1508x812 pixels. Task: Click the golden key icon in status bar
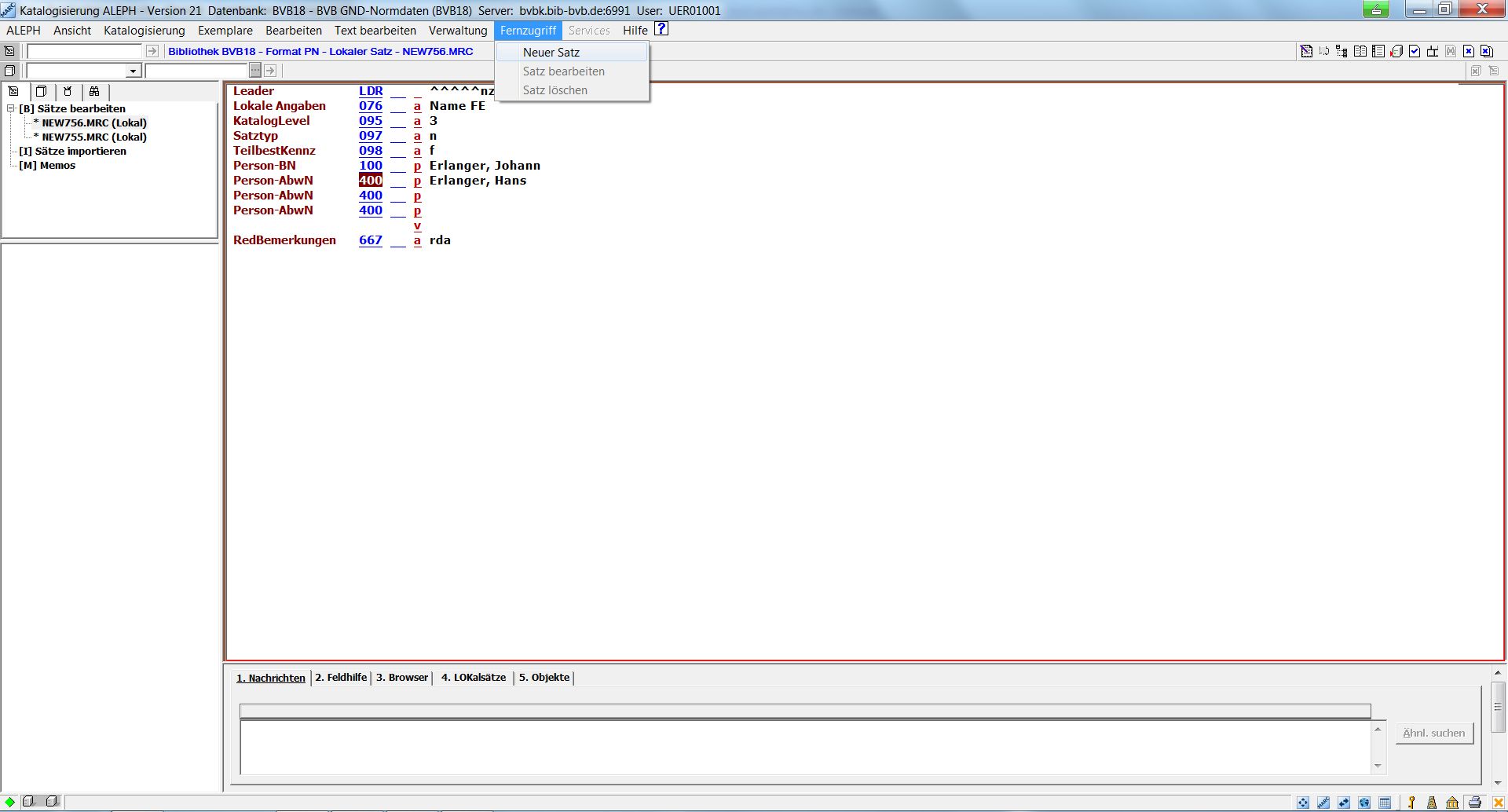1411,802
